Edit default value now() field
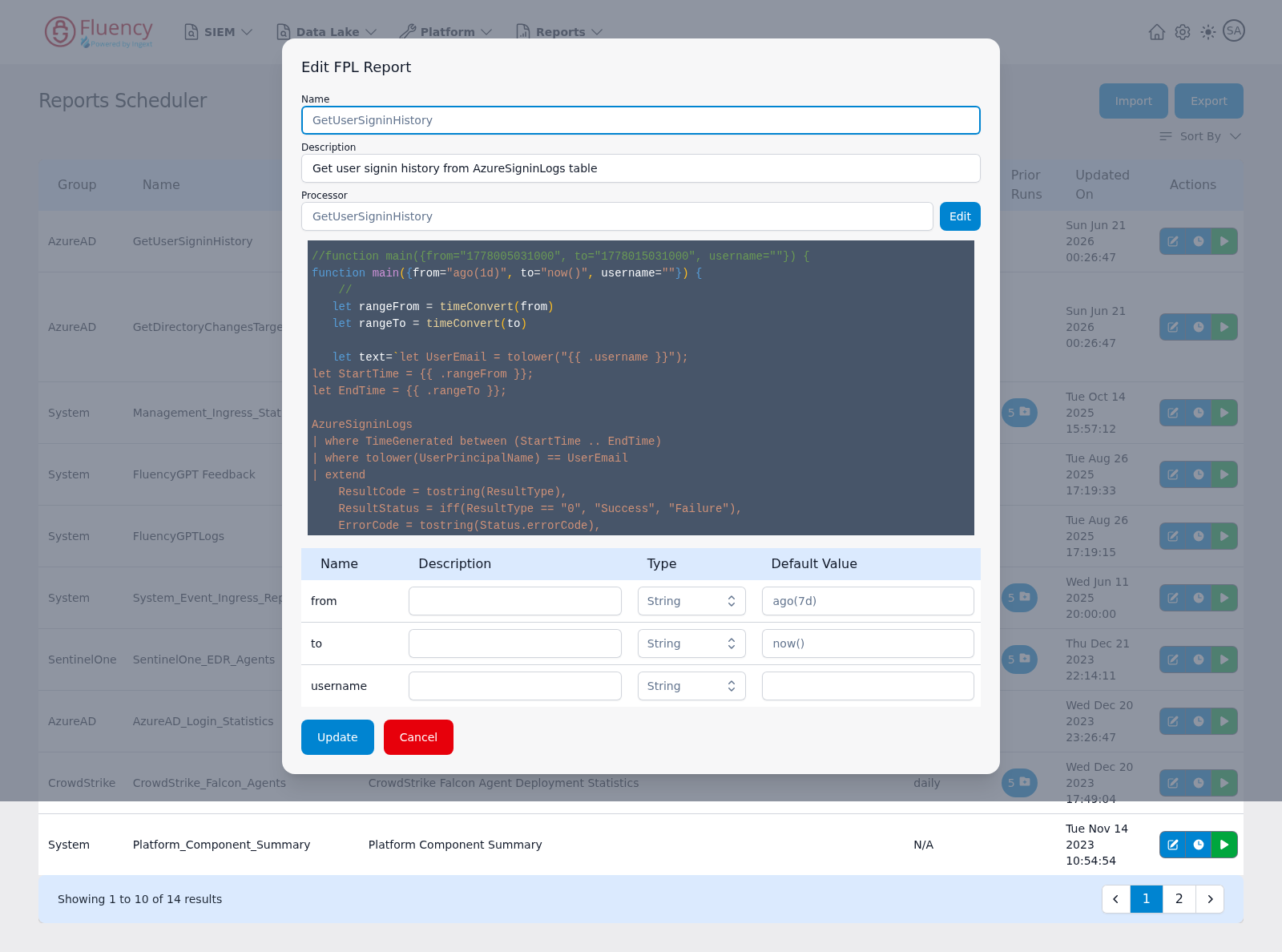 tap(868, 643)
